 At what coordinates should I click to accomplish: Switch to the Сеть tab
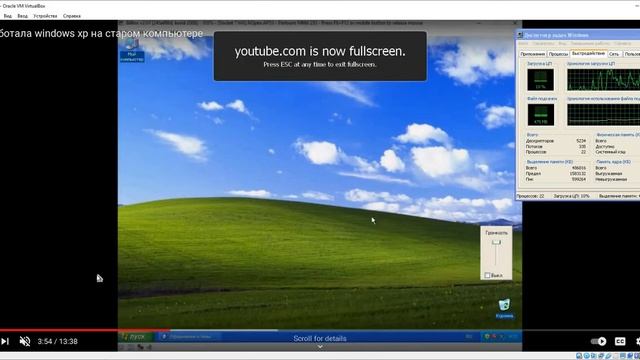coord(614,54)
